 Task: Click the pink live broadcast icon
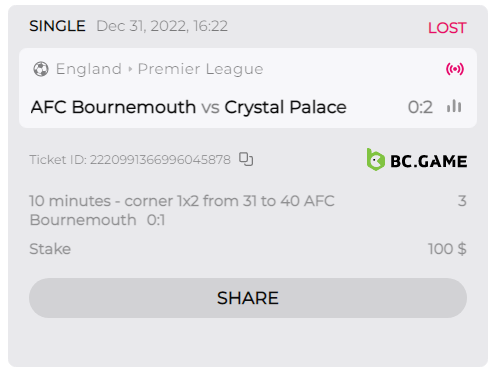point(455,69)
